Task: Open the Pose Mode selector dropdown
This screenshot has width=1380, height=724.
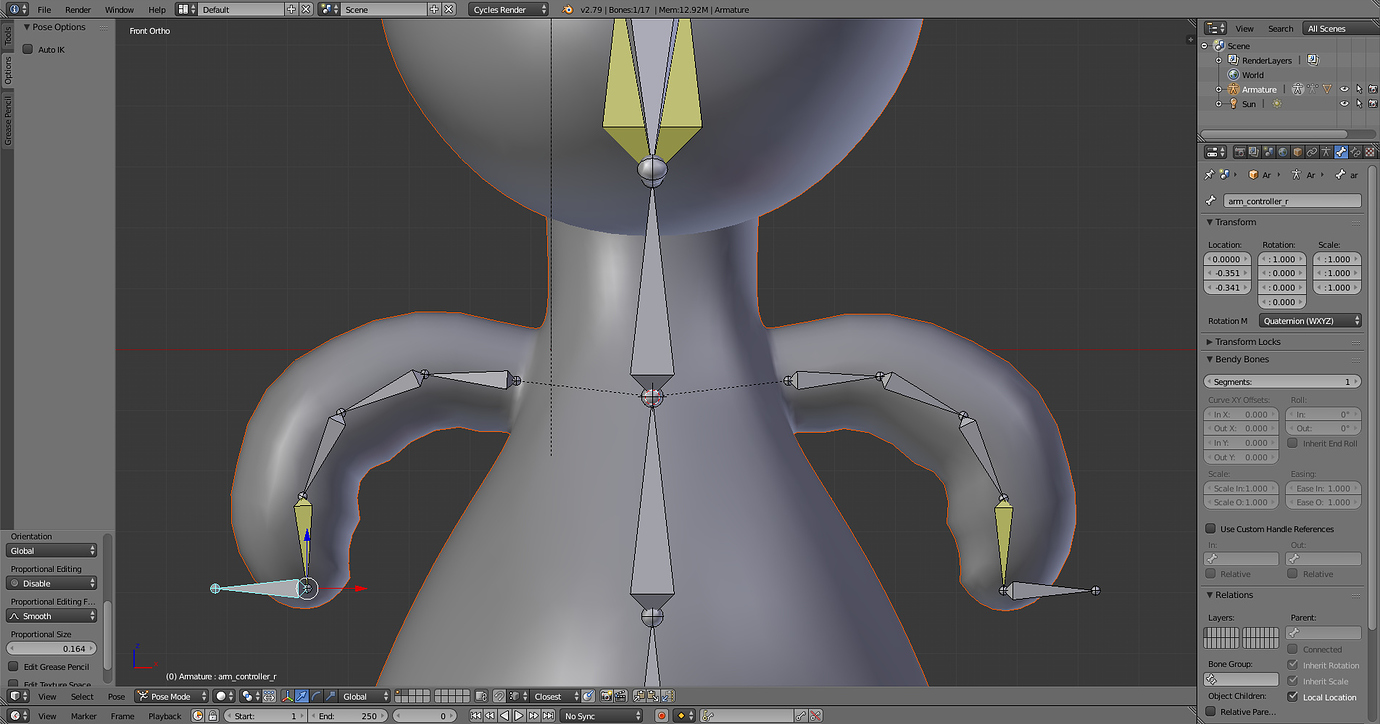Action: point(172,696)
